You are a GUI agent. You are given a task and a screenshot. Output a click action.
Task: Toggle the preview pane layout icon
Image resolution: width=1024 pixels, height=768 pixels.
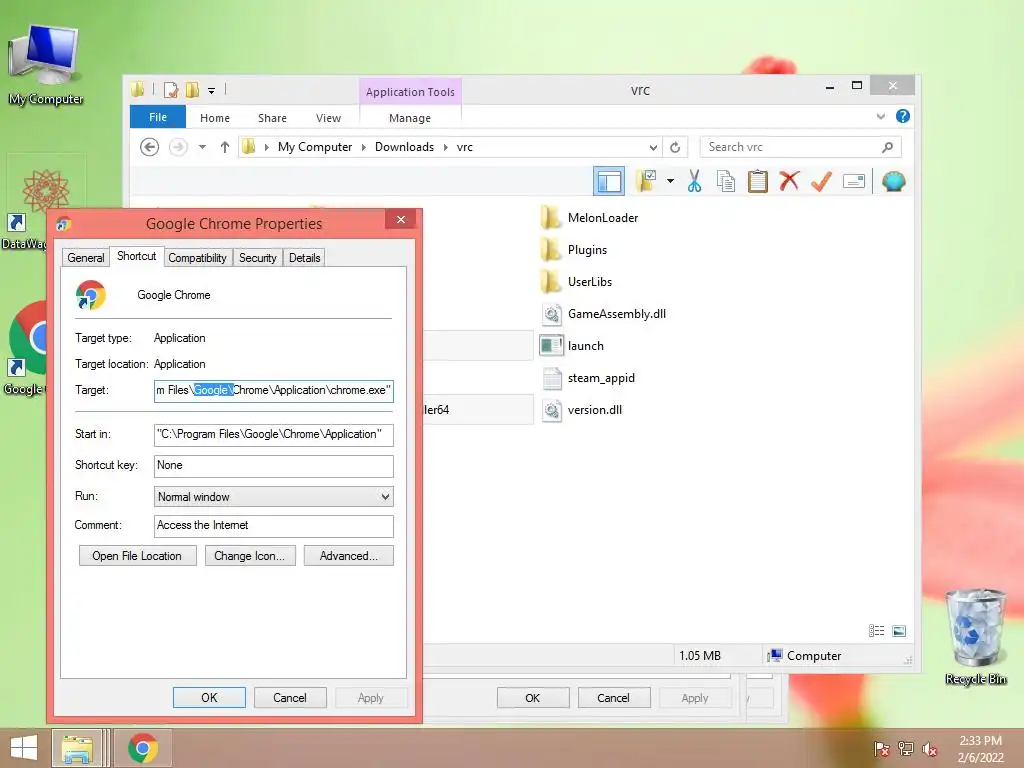(x=609, y=182)
